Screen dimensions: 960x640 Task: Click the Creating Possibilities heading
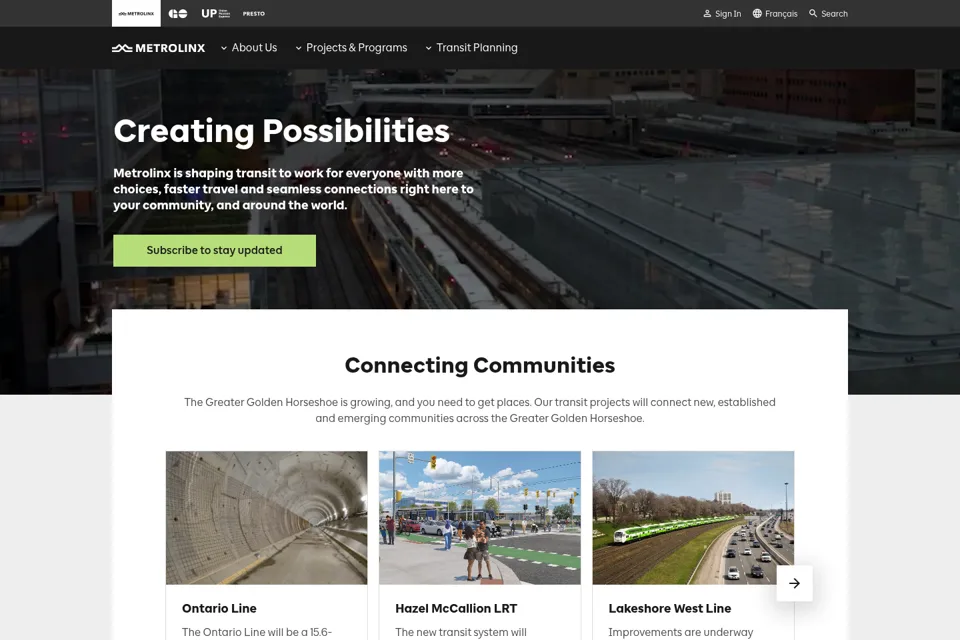coord(282,131)
